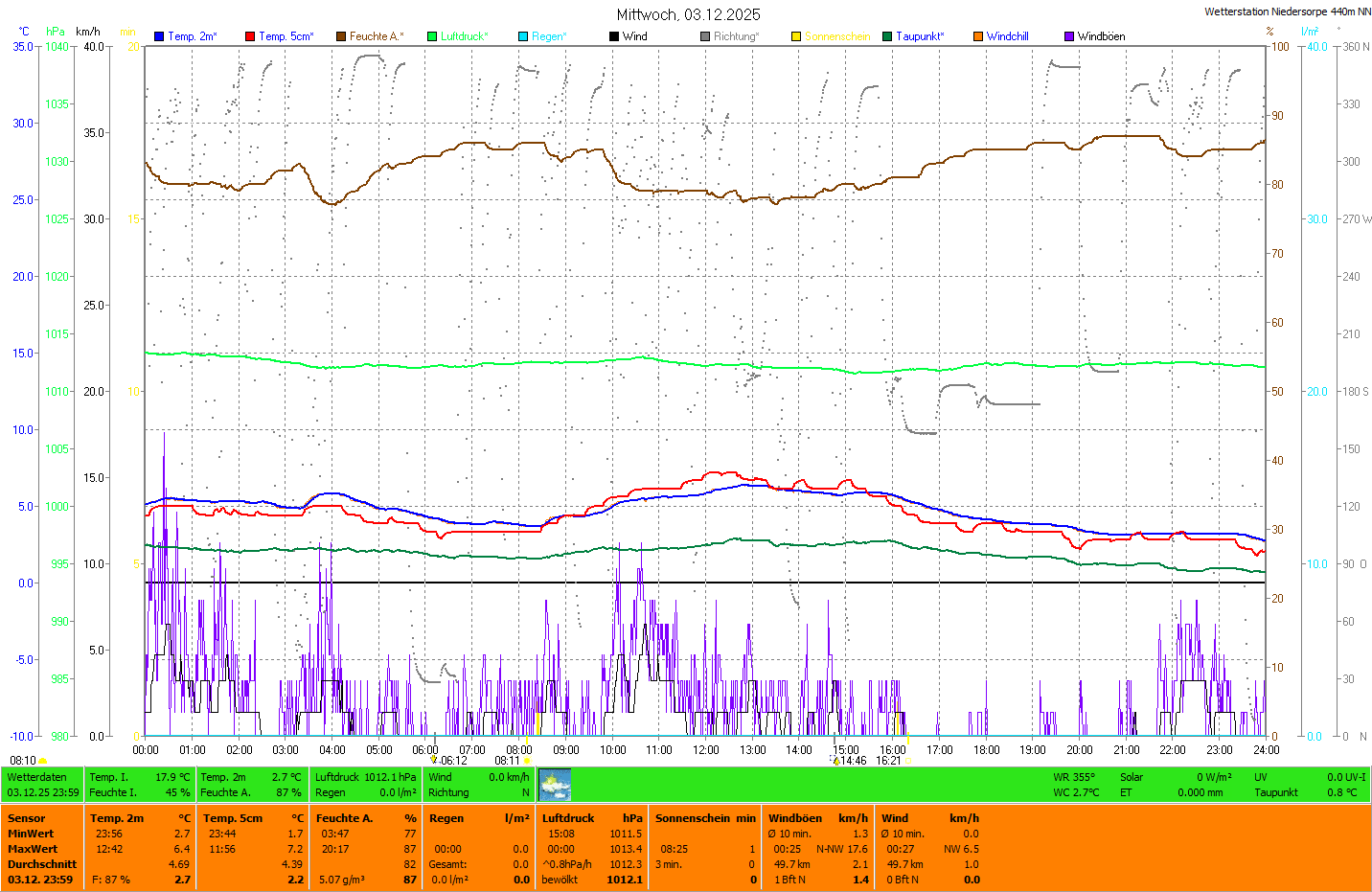Click the Wetterstation Niedersorpe title text

coord(1287,11)
